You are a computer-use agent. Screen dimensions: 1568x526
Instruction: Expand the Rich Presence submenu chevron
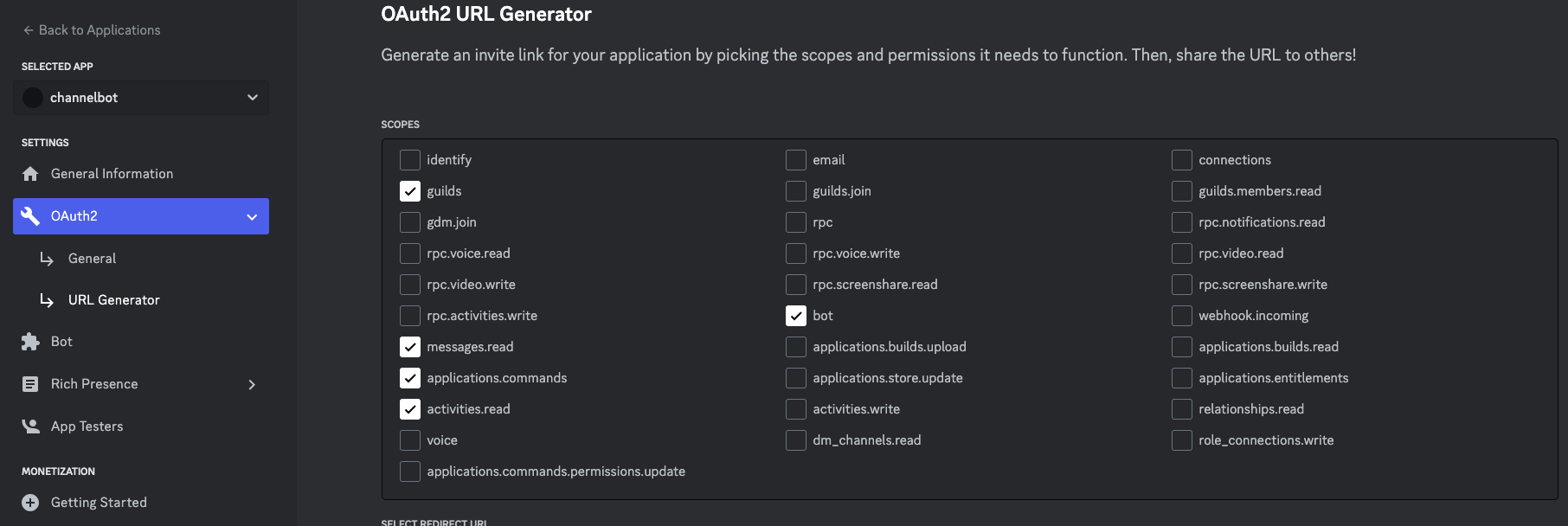coord(252,384)
